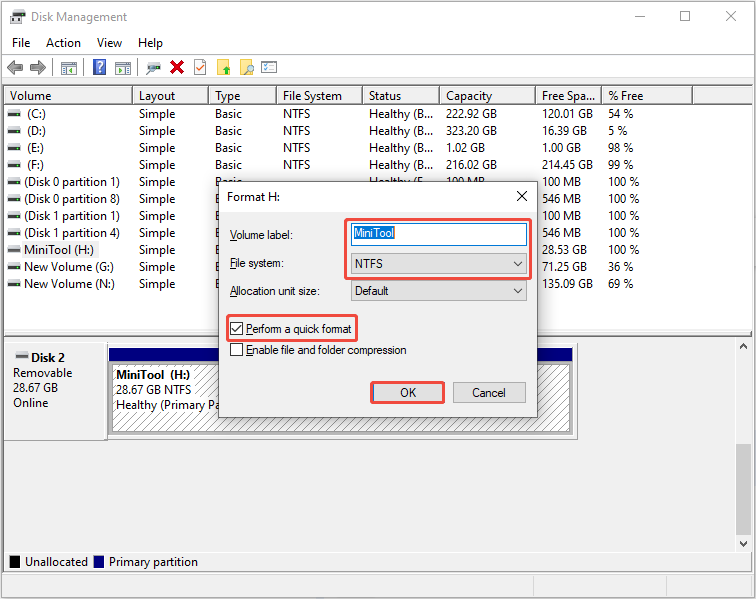This screenshot has height=599, width=756.
Task: Click drive icon of New Volume (G:)
Action: (14, 267)
